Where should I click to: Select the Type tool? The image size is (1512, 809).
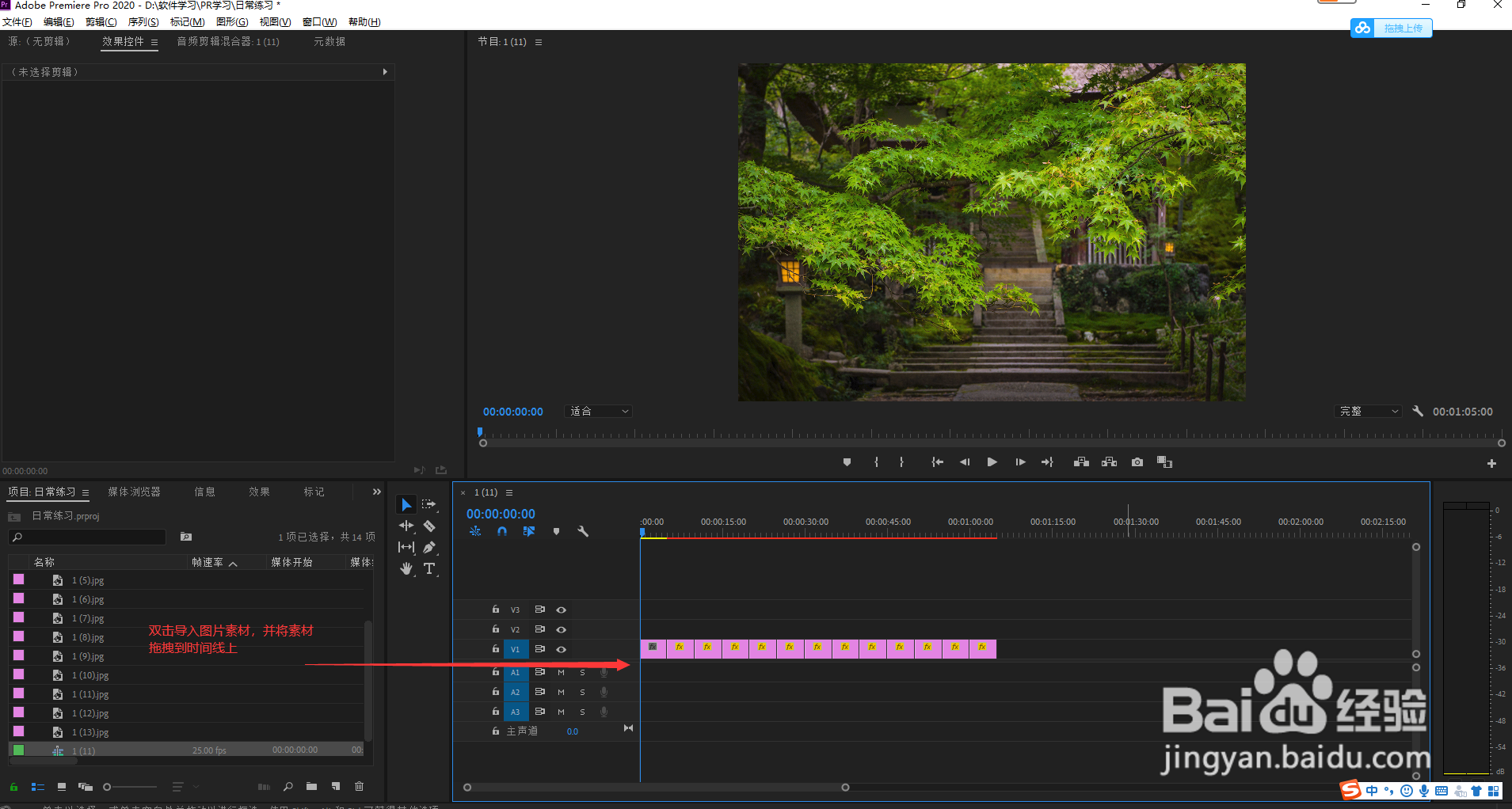(429, 568)
